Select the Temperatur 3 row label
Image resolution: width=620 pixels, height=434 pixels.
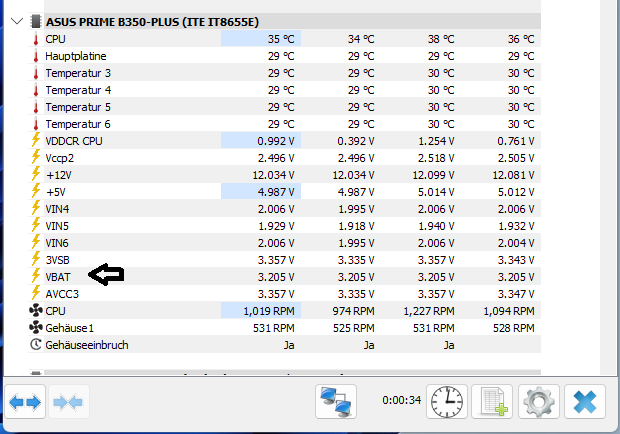pyautogui.click(x=78, y=73)
